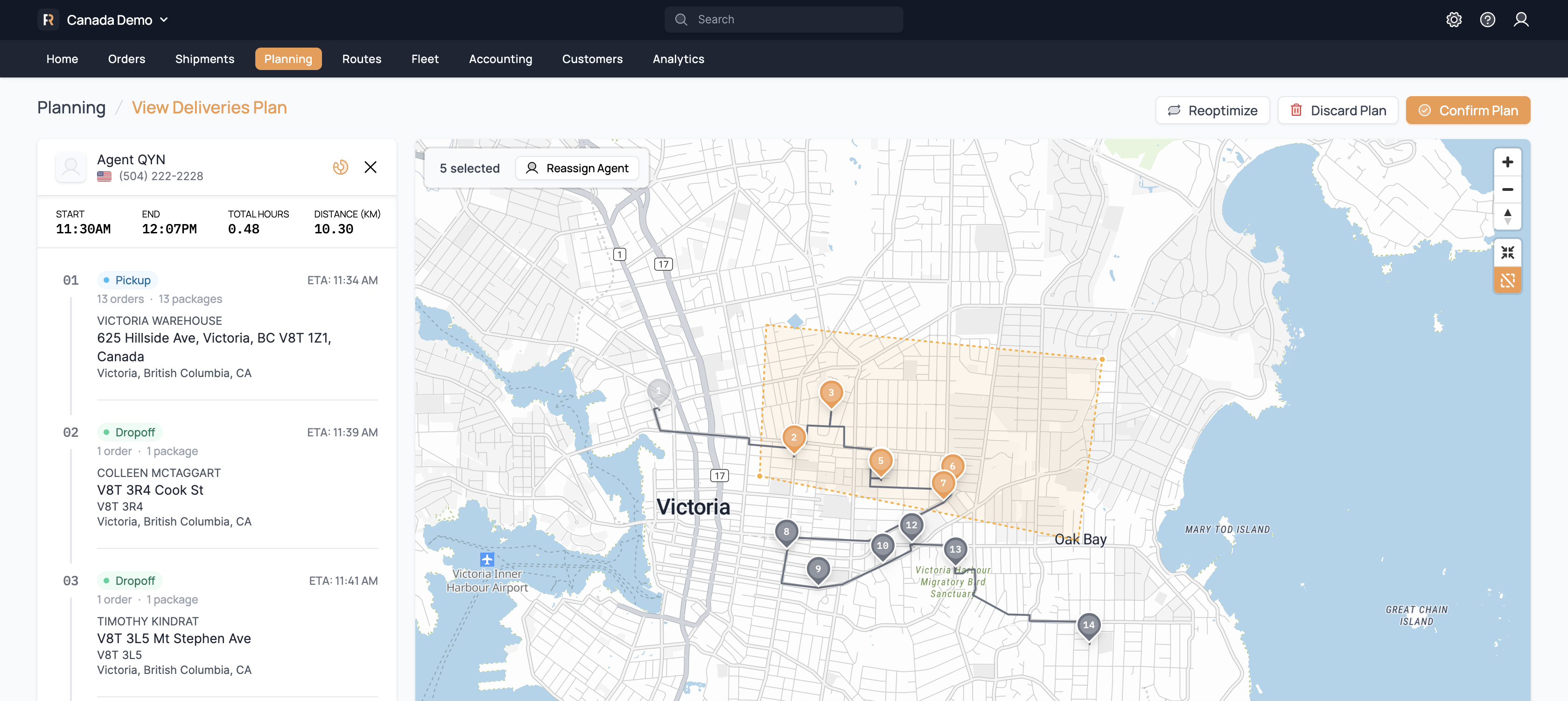
Task: Open the user profile icon
Action: pyautogui.click(x=1520, y=20)
